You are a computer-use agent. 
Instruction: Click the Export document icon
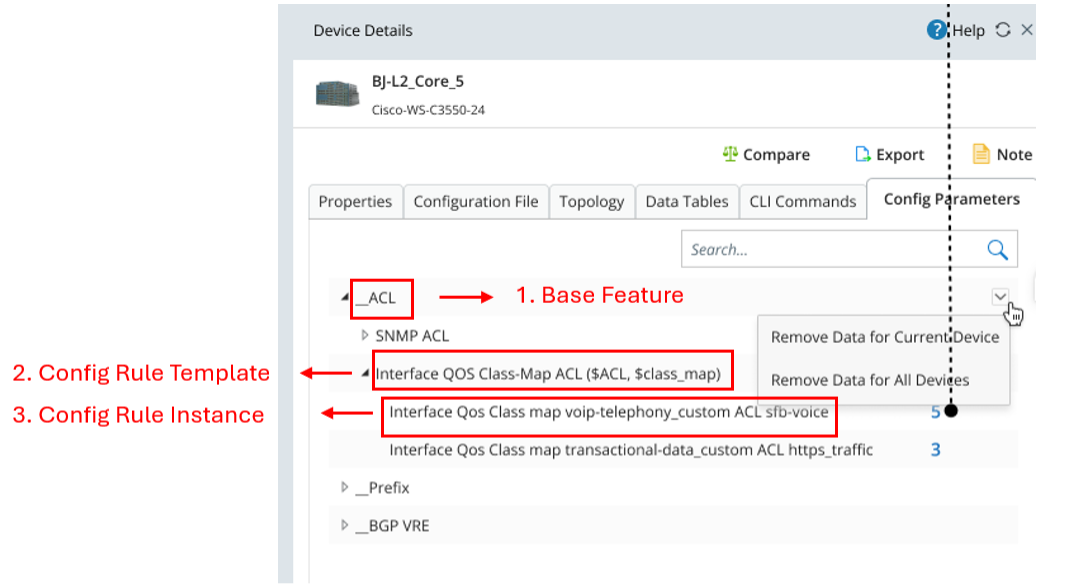click(862, 154)
